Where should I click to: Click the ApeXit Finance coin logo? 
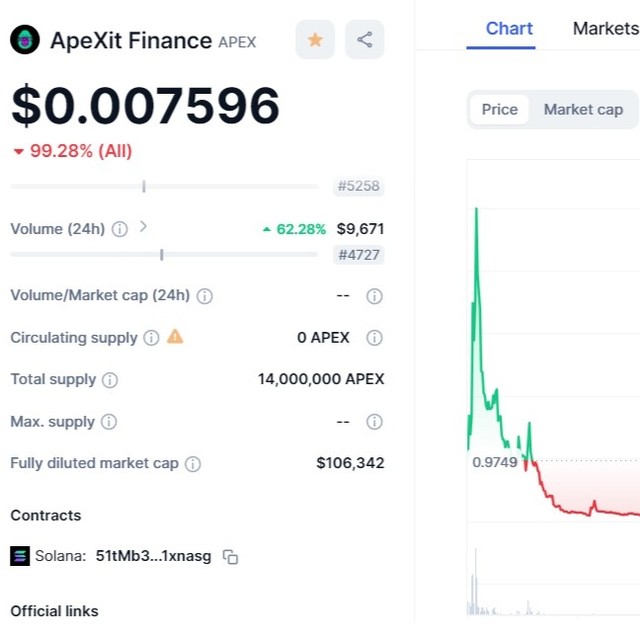pyautogui.click(x=25, y=40)
